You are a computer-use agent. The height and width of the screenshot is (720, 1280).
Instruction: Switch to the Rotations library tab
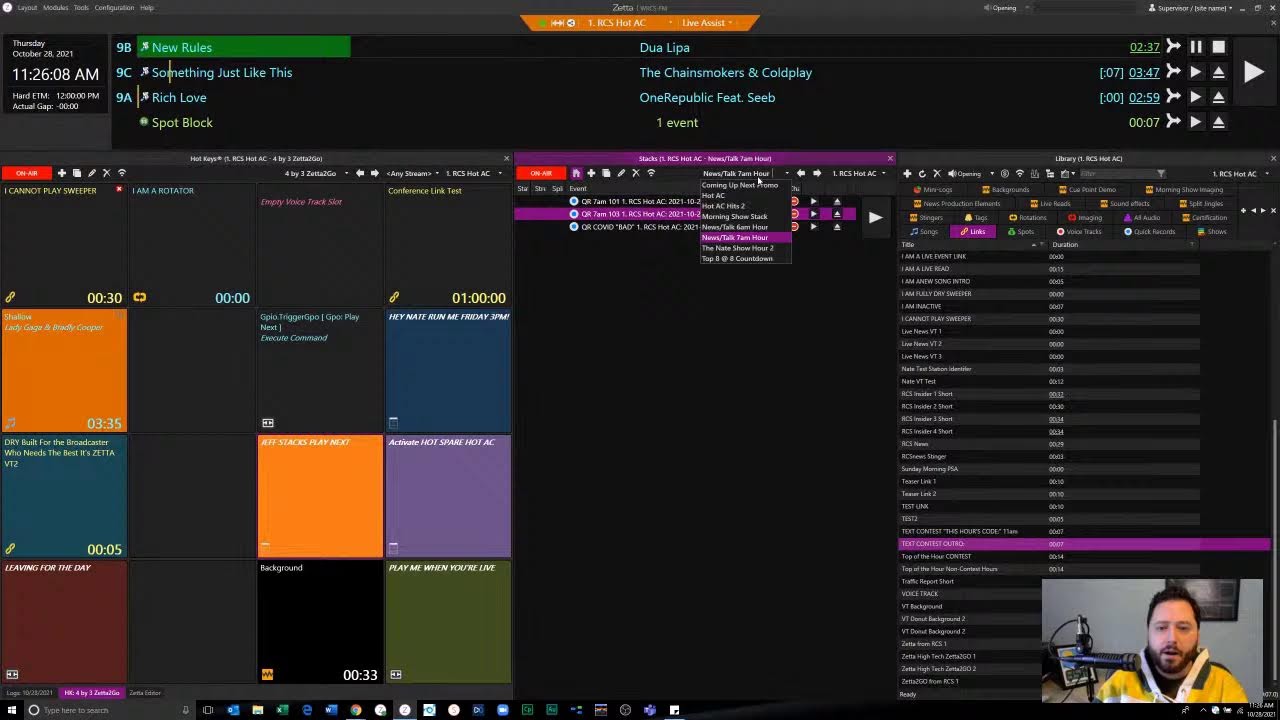[1028, 218]
